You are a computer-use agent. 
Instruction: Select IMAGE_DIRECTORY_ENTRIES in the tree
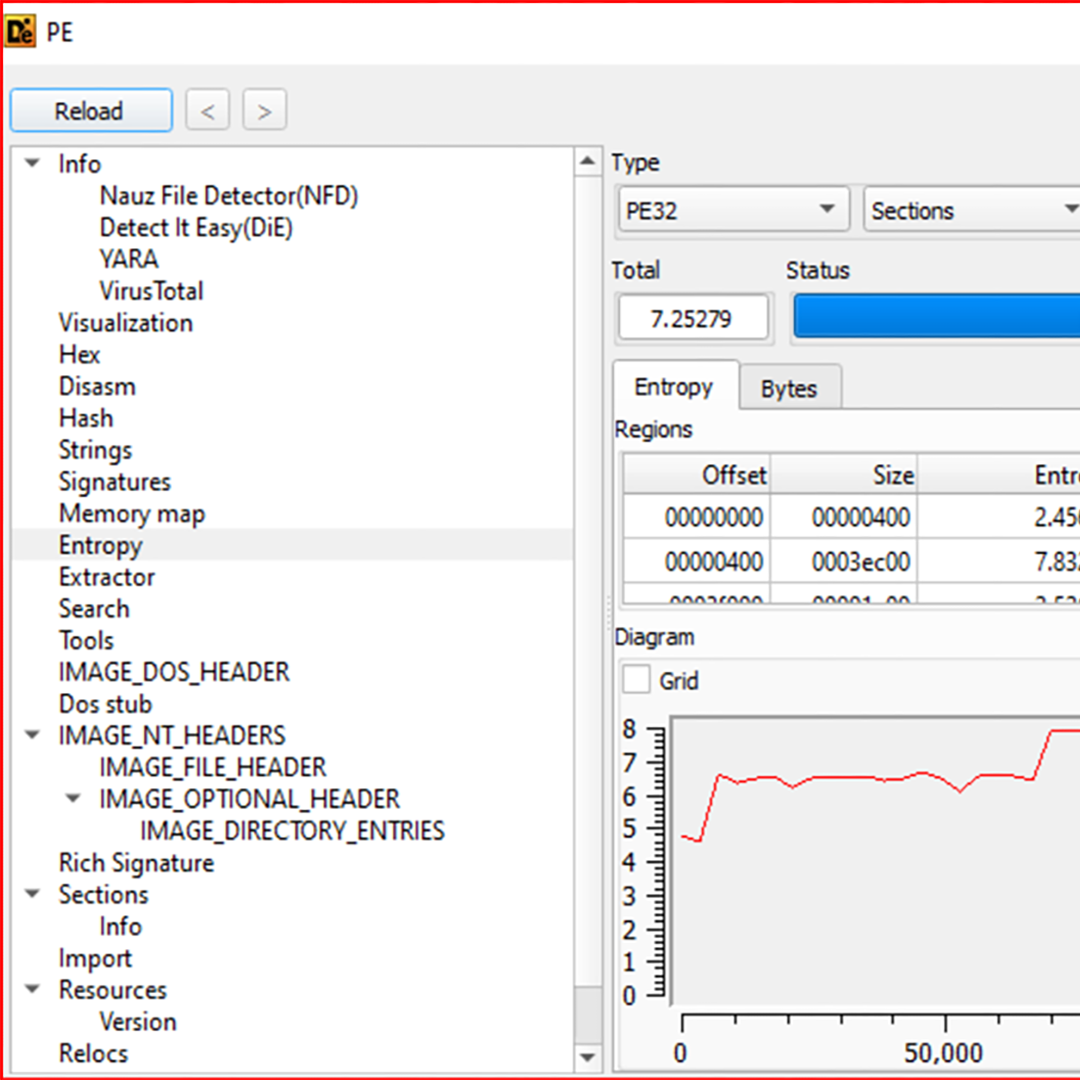coord(293,831)
